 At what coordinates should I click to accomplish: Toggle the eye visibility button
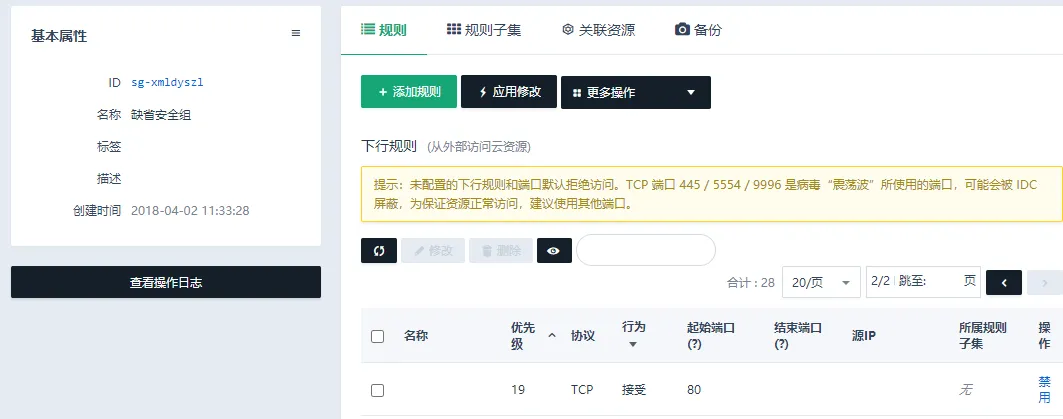coord(554,251)
